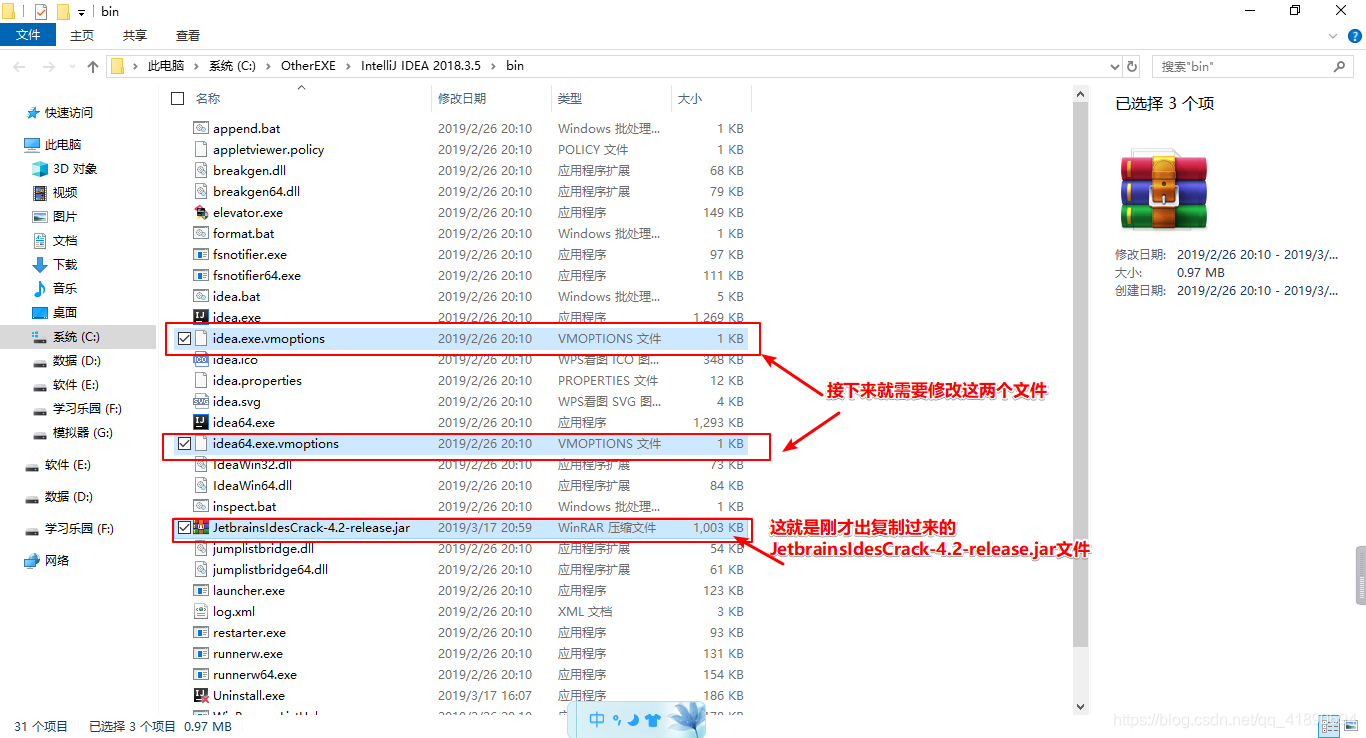Image resolution: width=1366 pixels, height=738 pixels.
Task: Open 3D 对象 in the navigation pane
Action: 75,168
